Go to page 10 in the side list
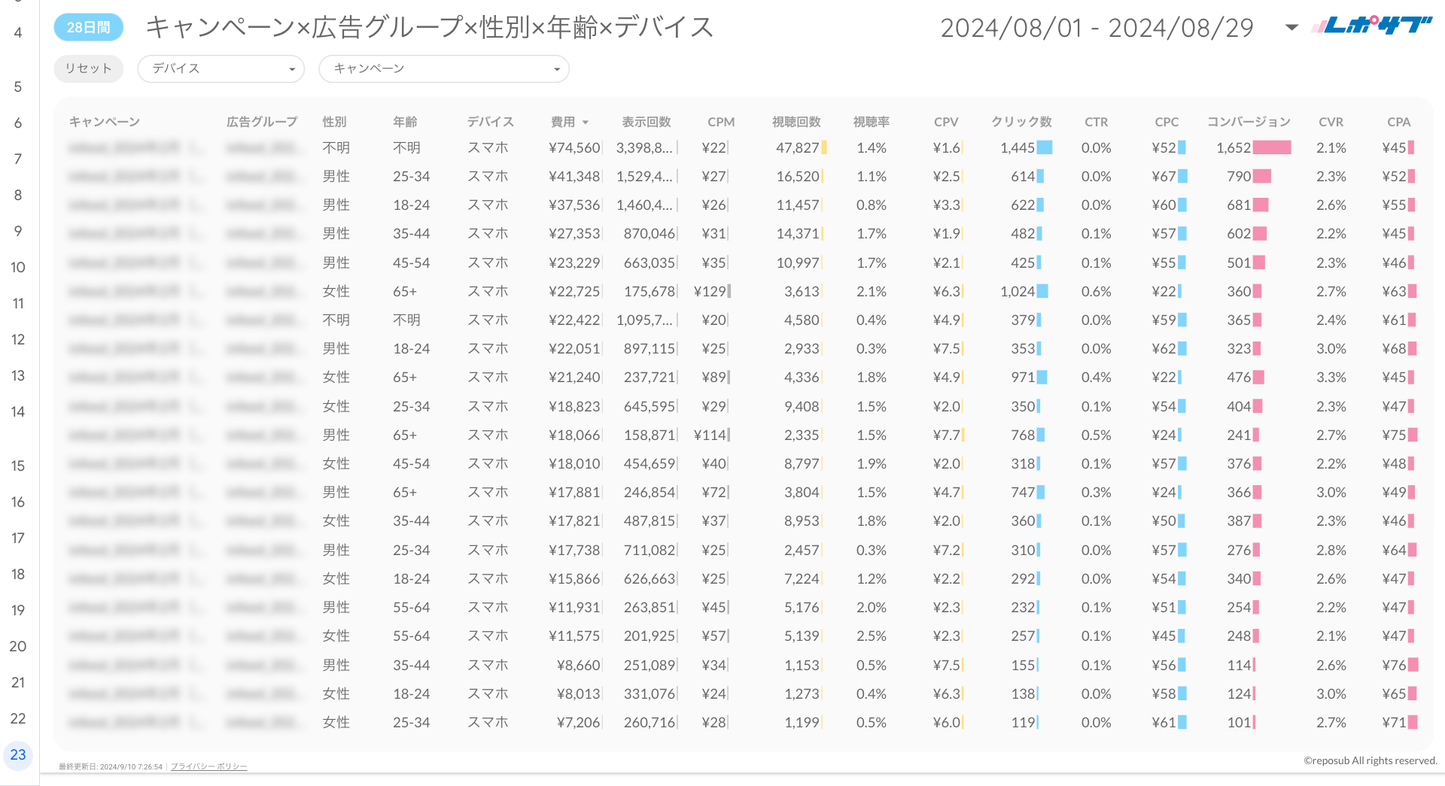 point(18,267)
